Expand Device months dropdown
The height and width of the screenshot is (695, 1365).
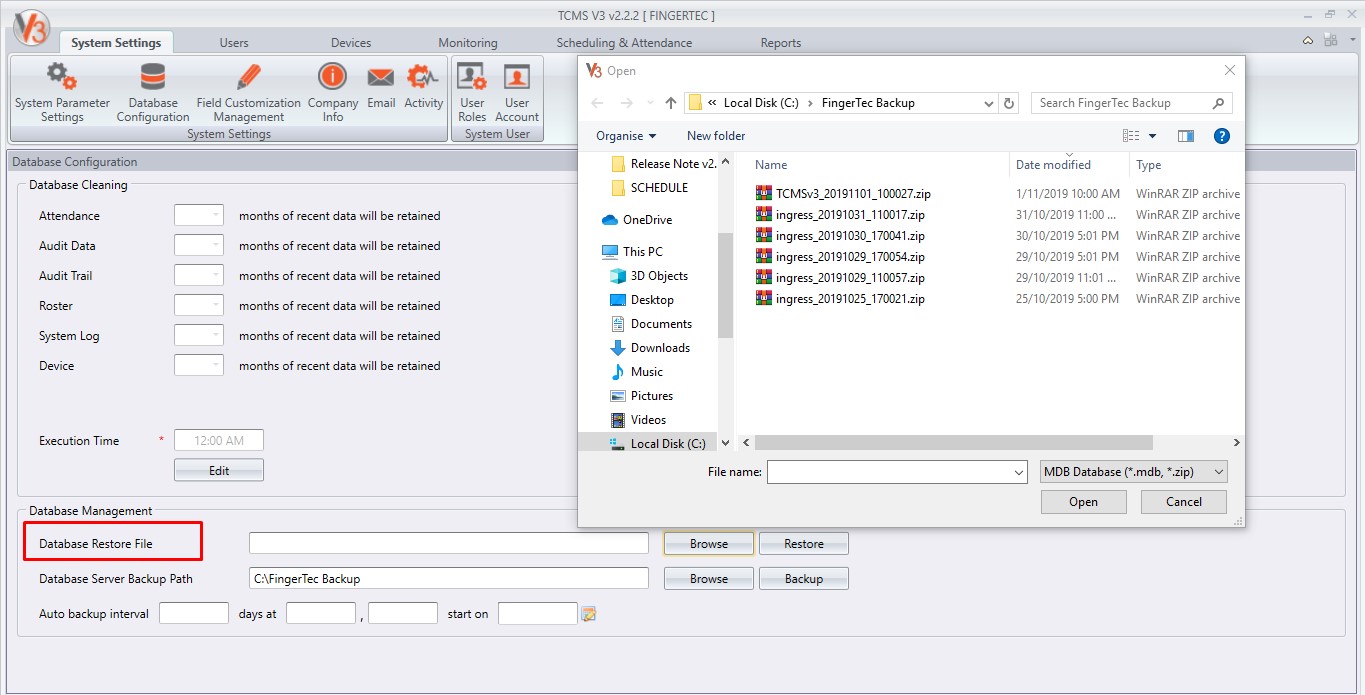click(x=215, y=366)
